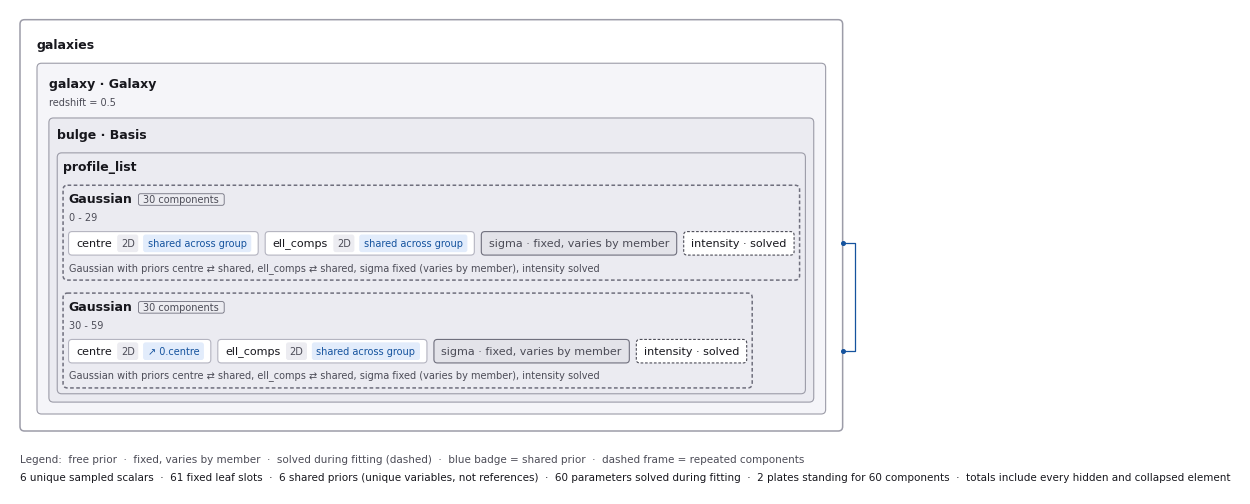Click the '↗ 0.centre' reference badge
This screenshot has height=504, width=1250.
(174, 352)
